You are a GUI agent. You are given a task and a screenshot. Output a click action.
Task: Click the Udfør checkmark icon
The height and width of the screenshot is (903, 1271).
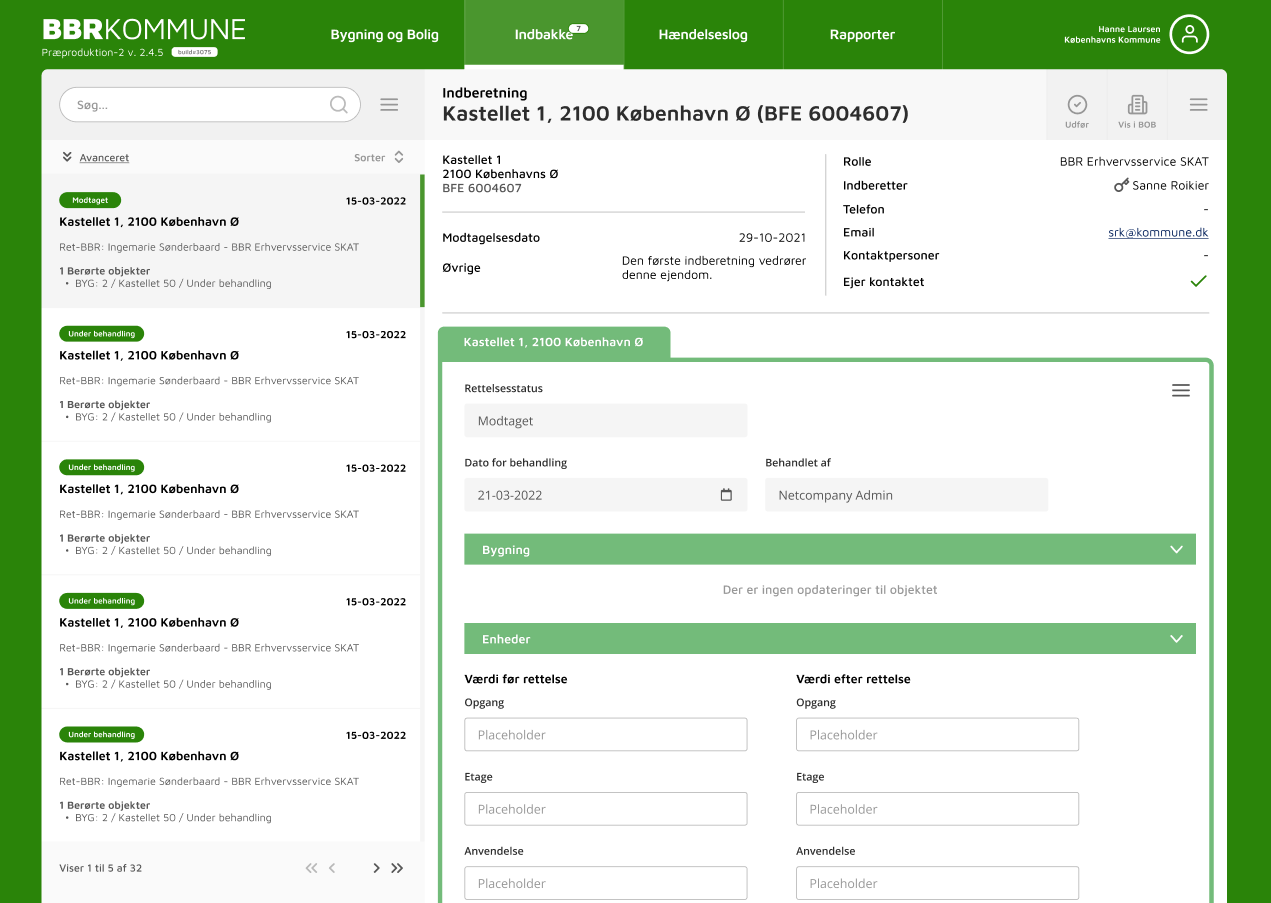coord(1076,105)
